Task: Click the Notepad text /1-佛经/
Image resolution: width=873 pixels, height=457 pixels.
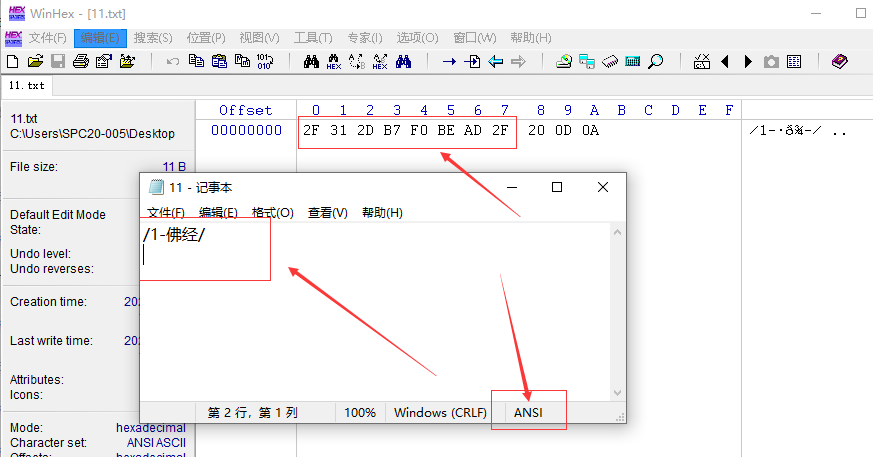Action: tap(174, 235)
